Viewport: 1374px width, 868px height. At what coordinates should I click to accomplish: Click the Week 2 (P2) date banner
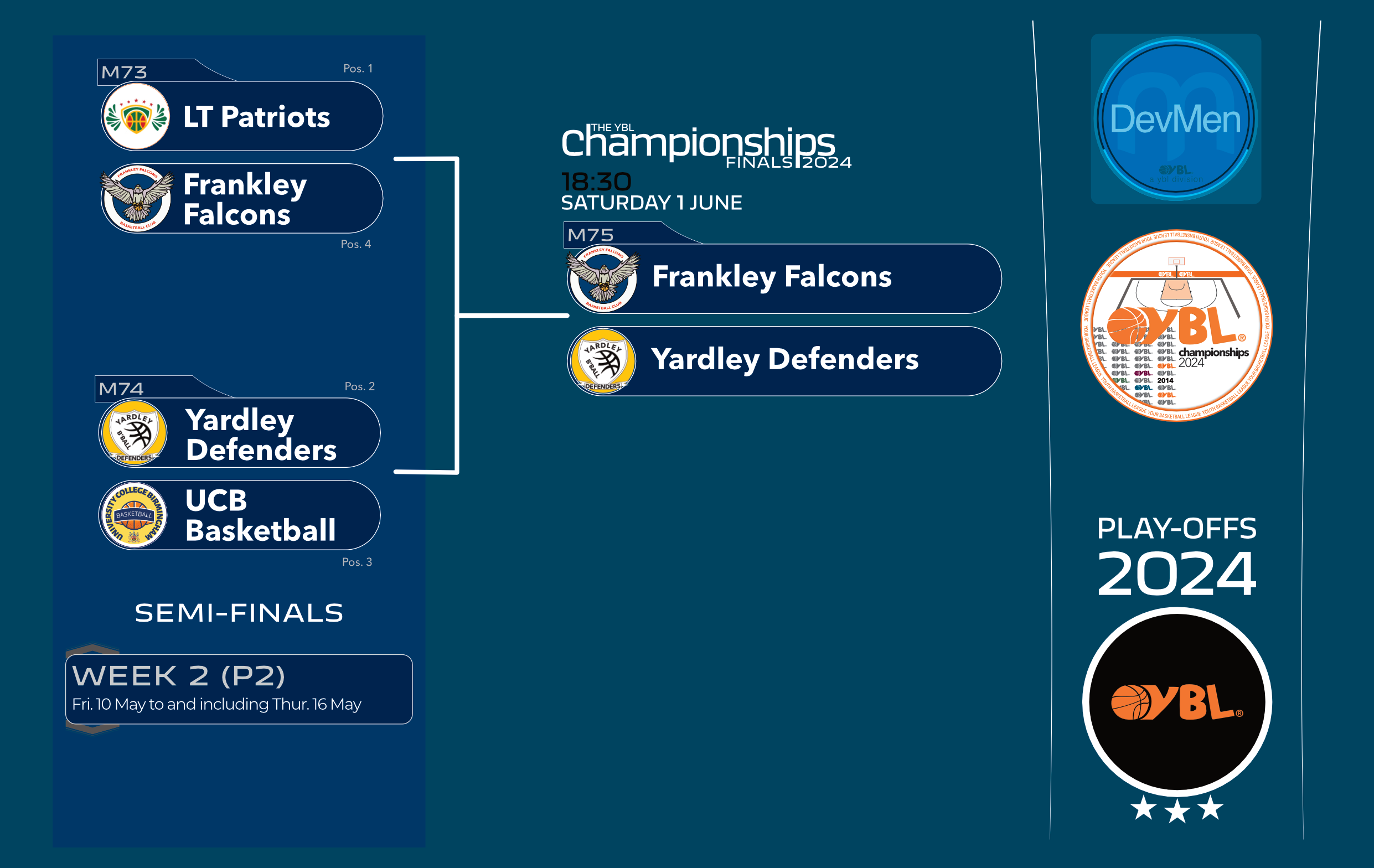(239, 689)
